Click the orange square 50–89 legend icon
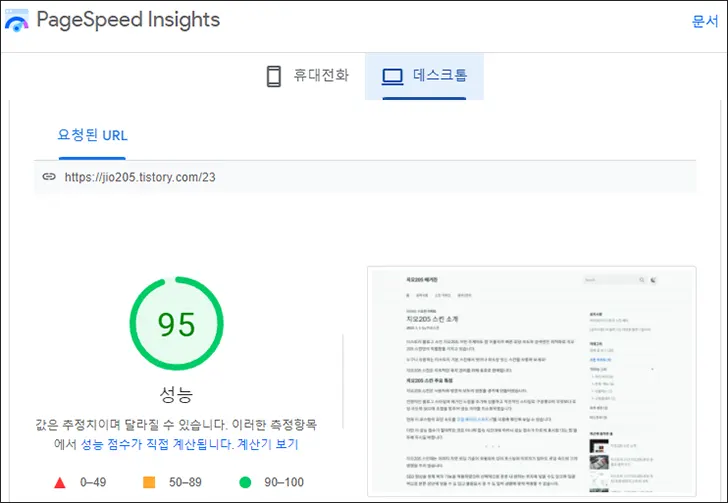Screen dimensions: 728x503 coord(149,482)
